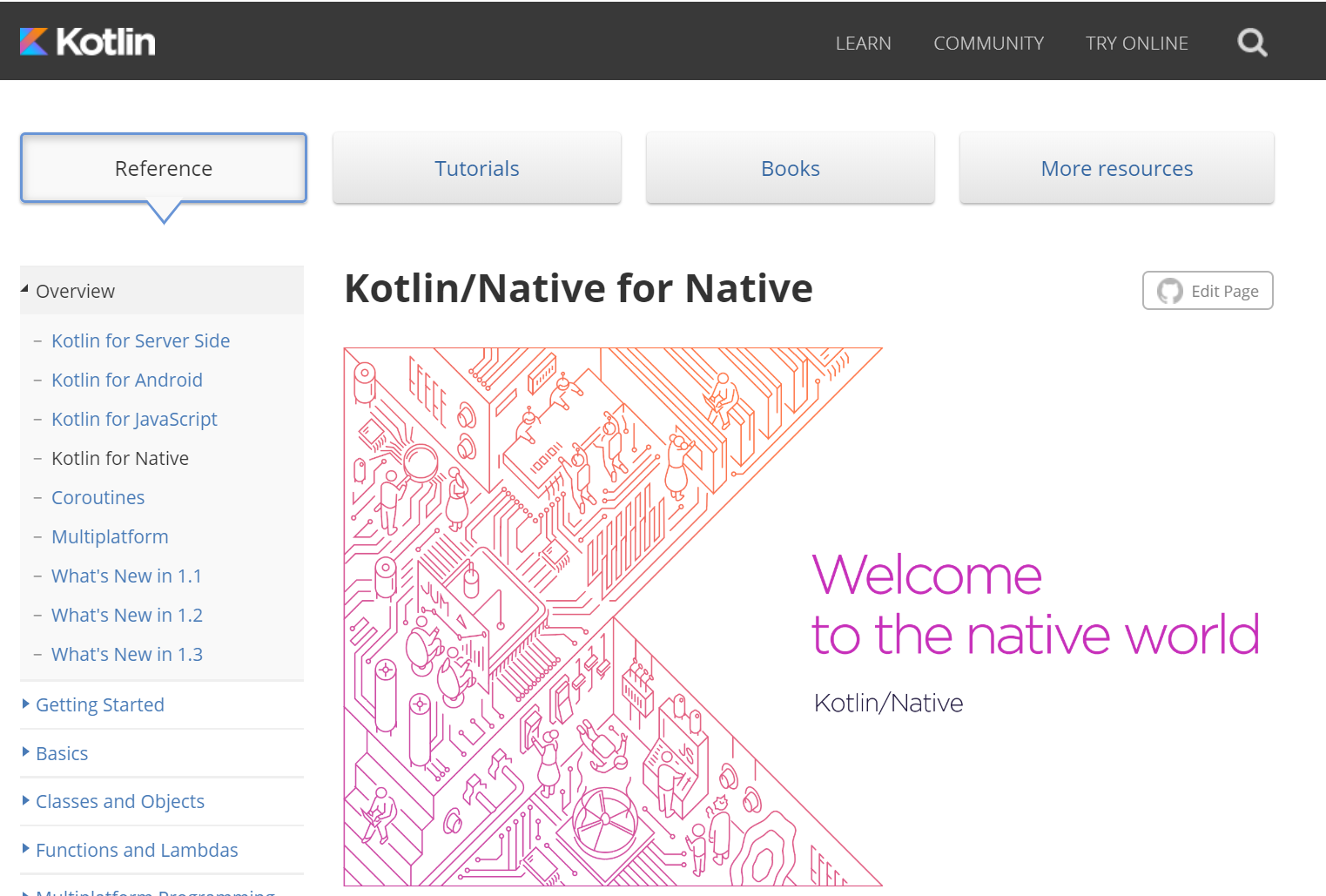Viewport: 1326px width, 896px height.
Task: Open TRY ONLINE in the header
Action: [x=1136, y=43]
